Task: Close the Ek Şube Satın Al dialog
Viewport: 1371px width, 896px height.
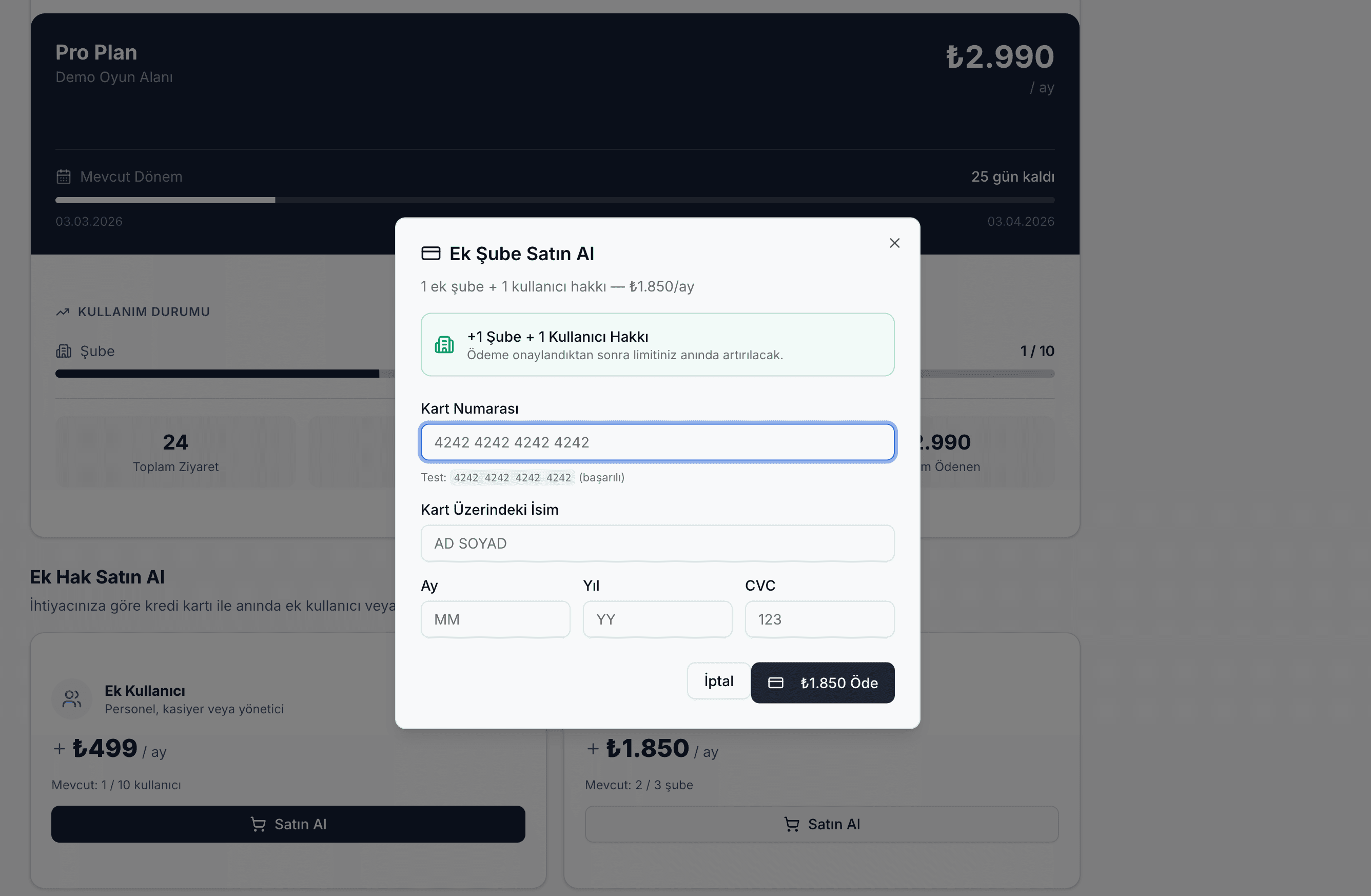Action: coord(894,243)
